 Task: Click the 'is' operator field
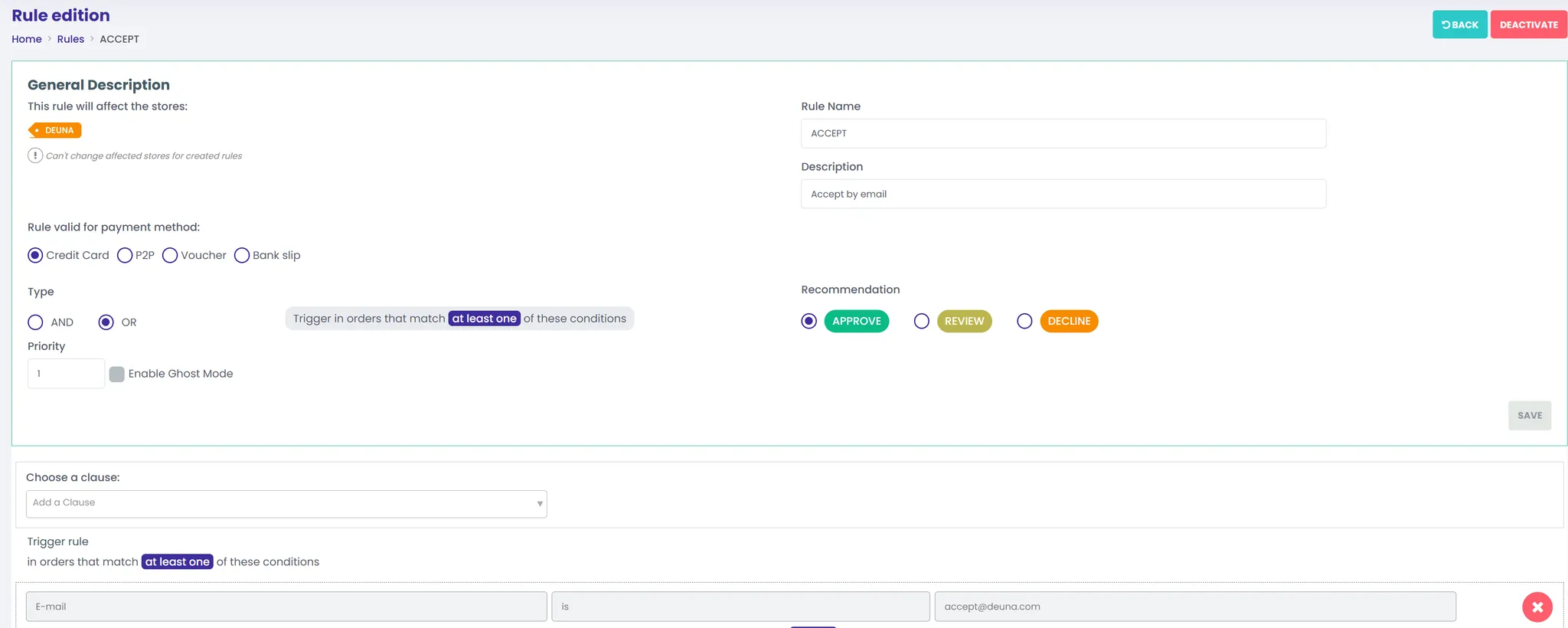740,607
